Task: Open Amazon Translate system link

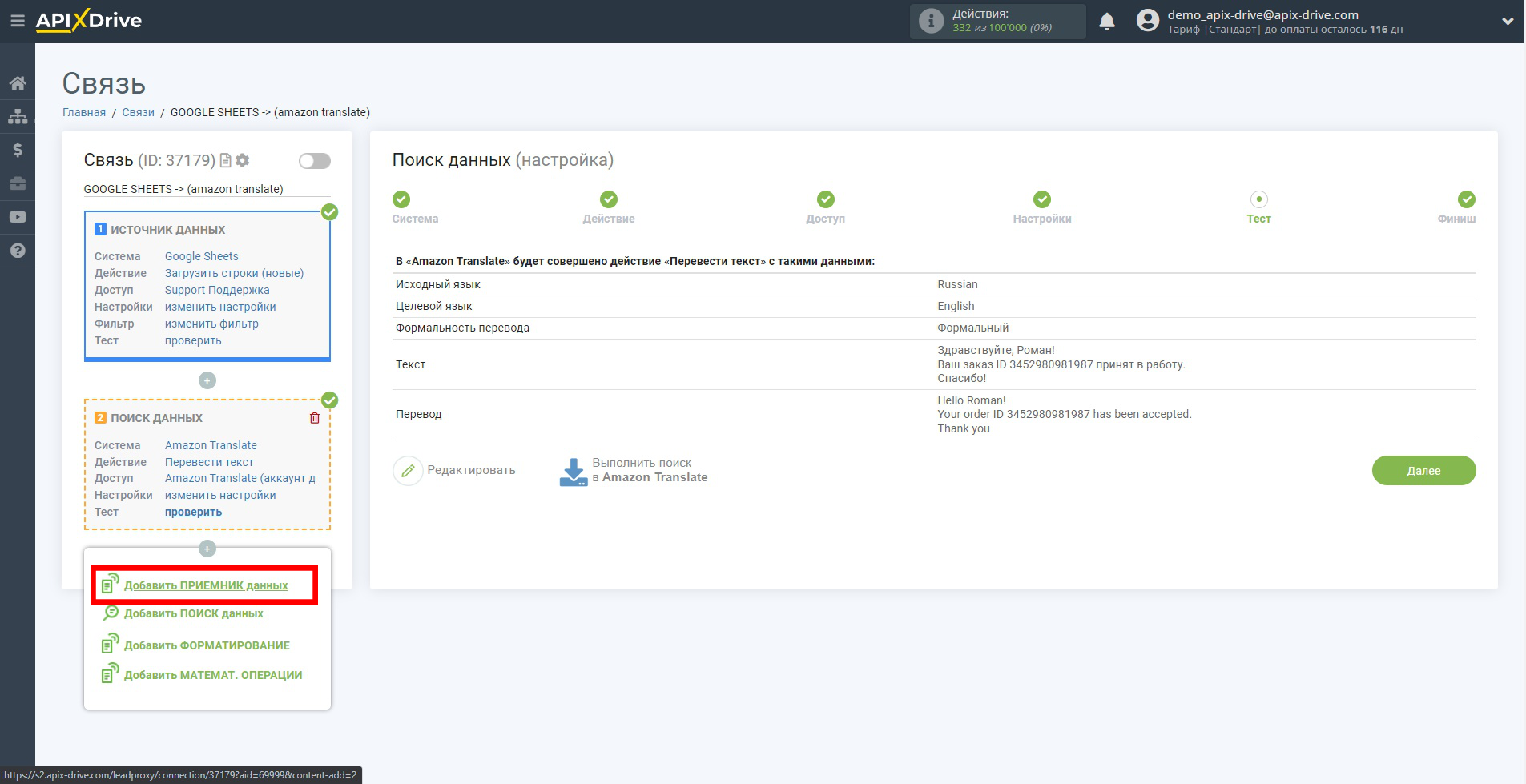Action: (211, 445)
